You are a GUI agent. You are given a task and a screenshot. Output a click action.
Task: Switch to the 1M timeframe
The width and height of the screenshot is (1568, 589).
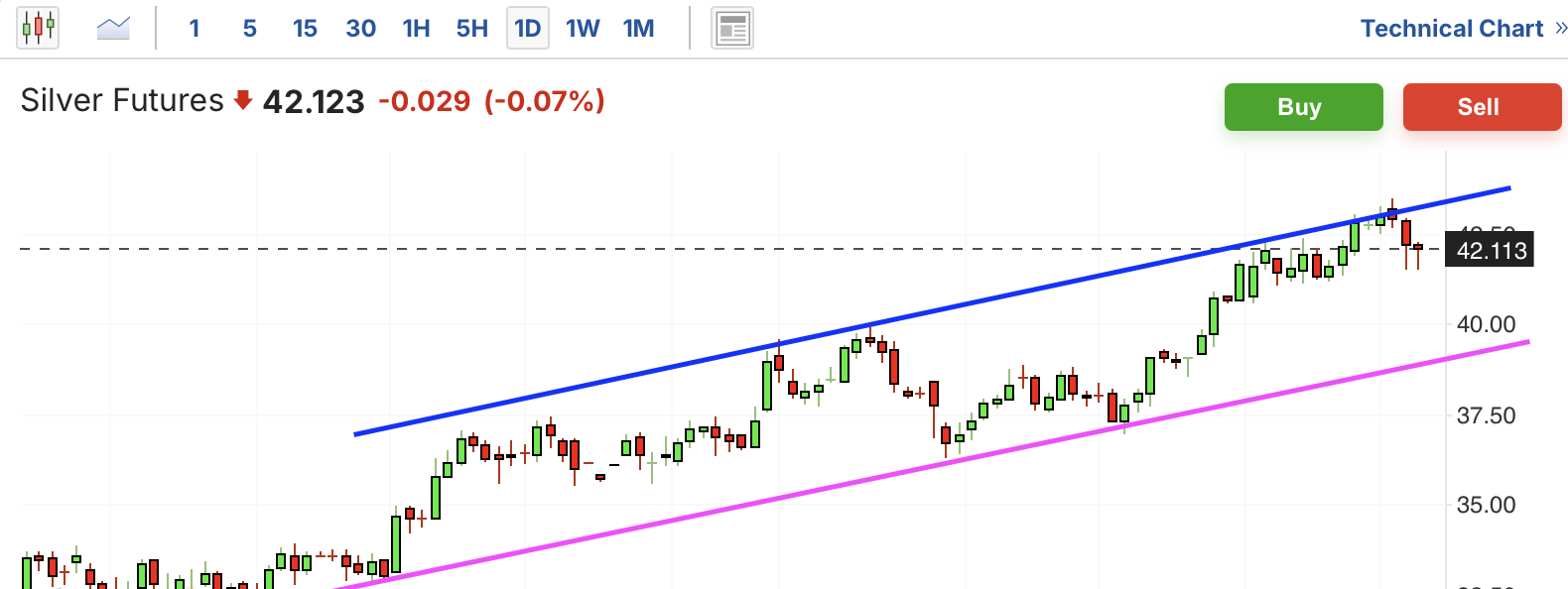(638, 29)
